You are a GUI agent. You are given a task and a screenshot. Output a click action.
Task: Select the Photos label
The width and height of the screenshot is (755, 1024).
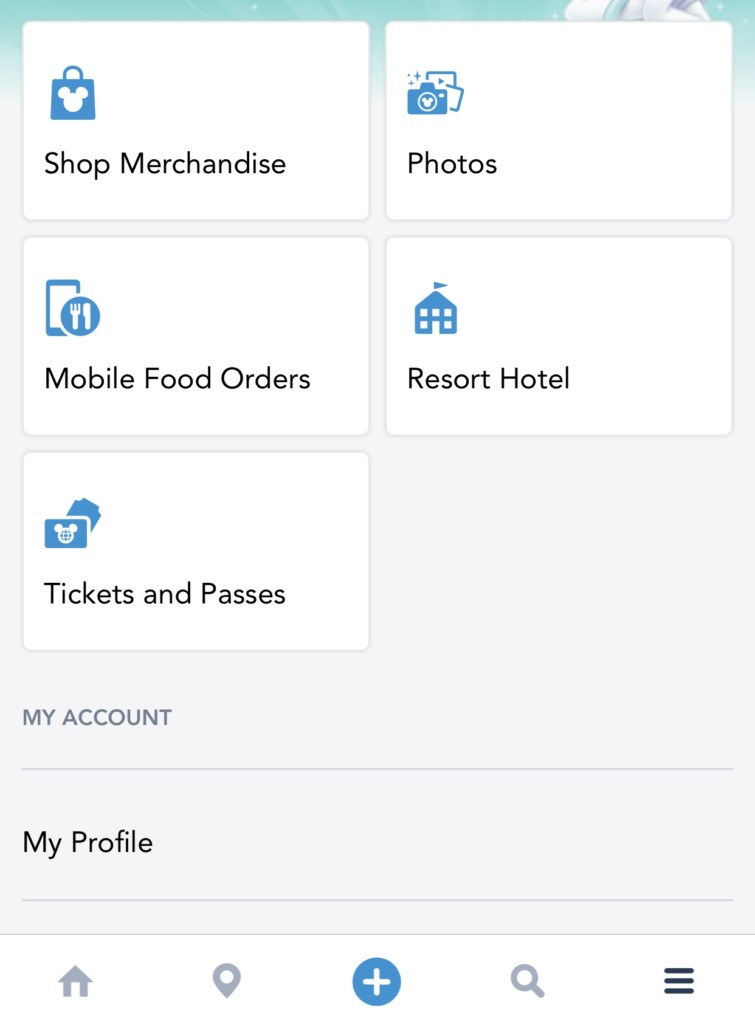click(452, 164)
